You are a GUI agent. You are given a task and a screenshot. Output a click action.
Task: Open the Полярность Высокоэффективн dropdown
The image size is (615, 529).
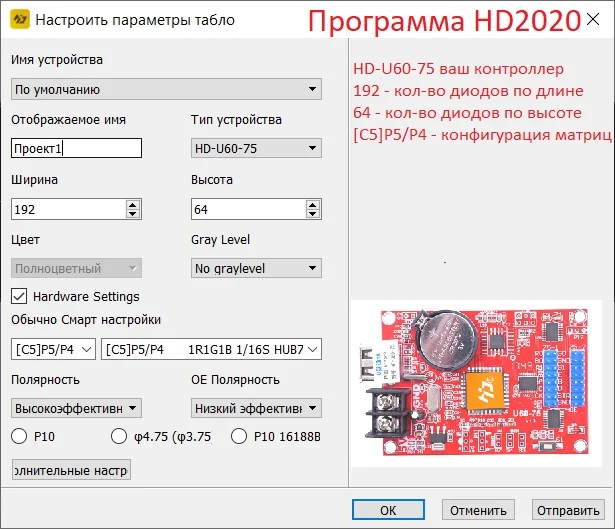click(76, 408)
